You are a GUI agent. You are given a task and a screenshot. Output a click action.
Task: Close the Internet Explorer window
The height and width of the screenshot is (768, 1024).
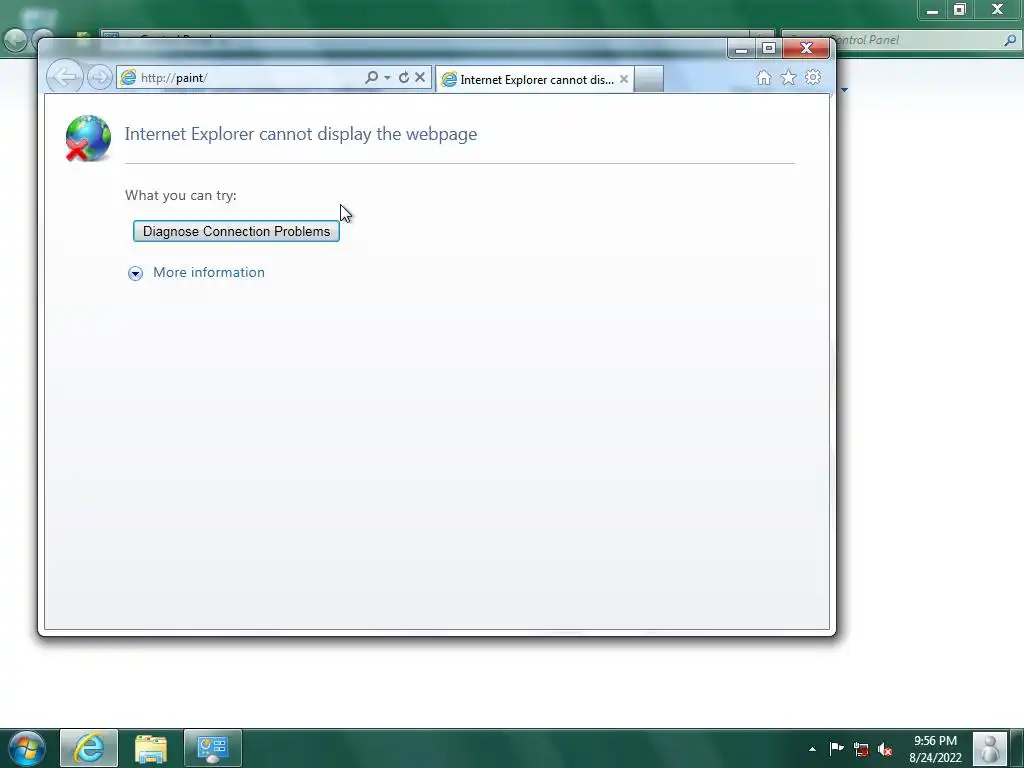pos(806,49)
